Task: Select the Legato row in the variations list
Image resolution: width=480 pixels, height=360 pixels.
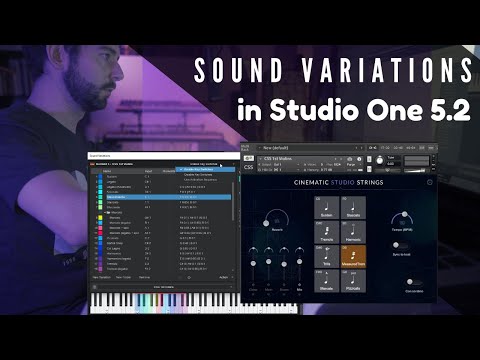Action: coord(168,182)
